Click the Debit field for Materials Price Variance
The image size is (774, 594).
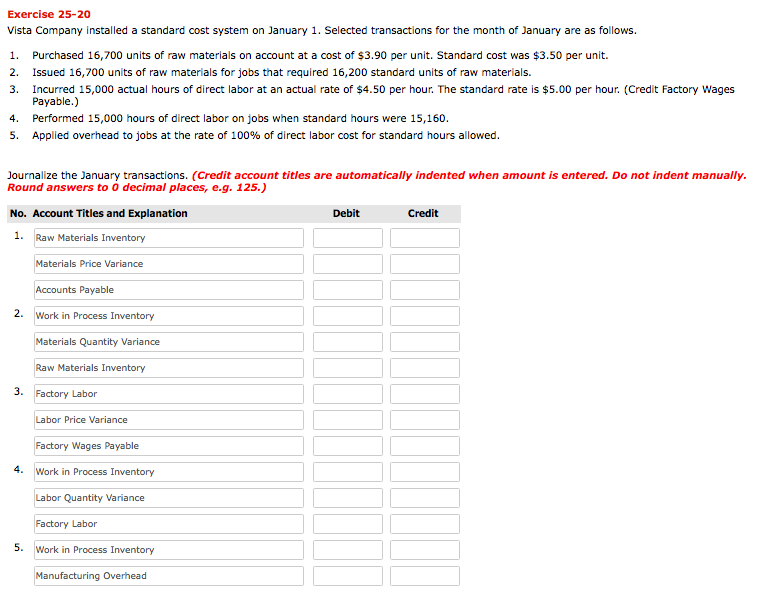point(347,264)
